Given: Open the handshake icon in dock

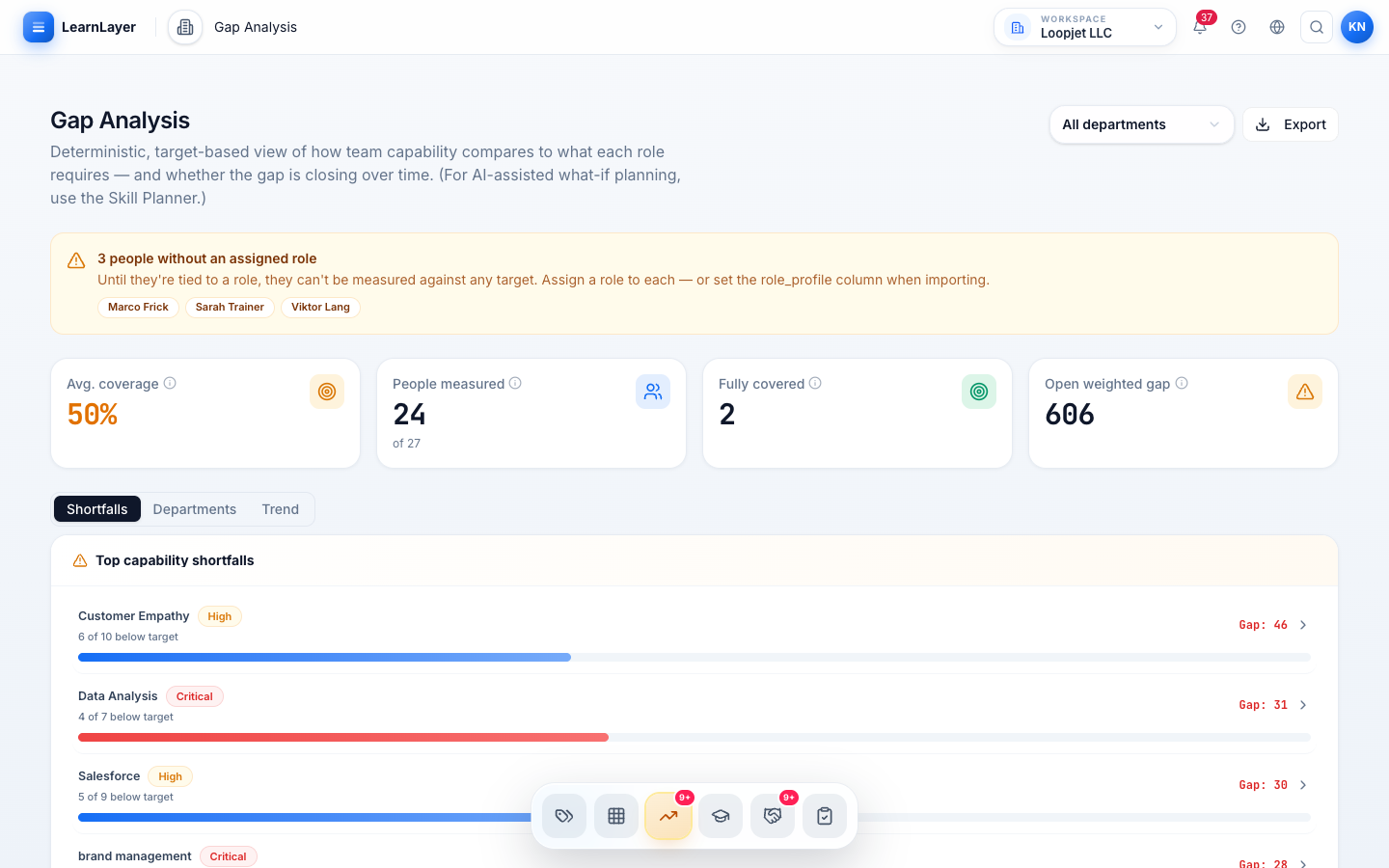Looking at the screenshot, I should [773, 816].
